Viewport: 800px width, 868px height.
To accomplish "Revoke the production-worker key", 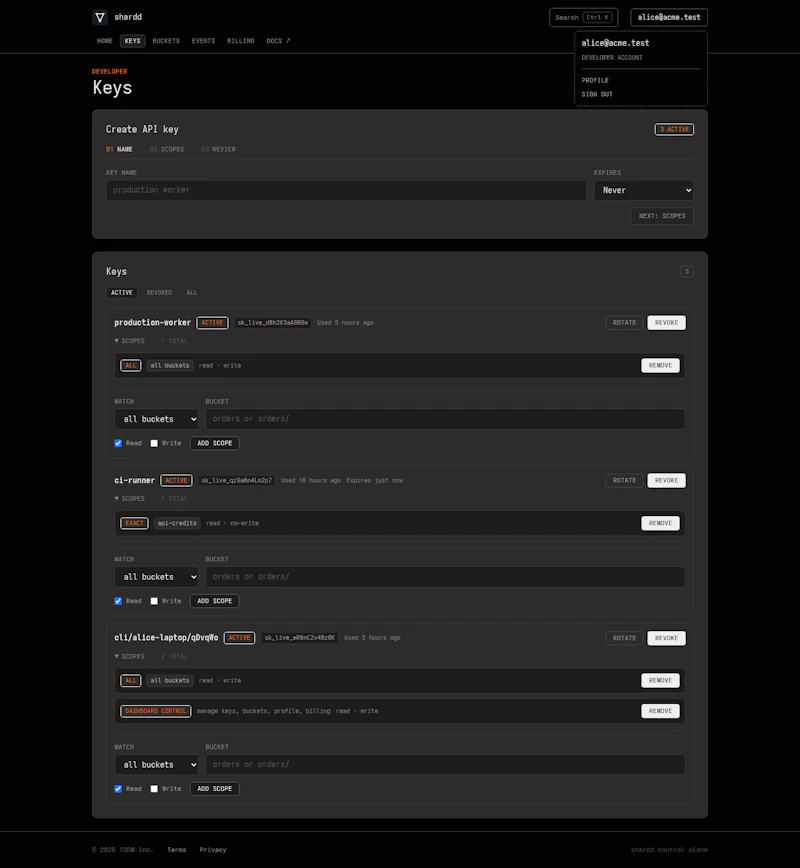I will pos(666,323).
